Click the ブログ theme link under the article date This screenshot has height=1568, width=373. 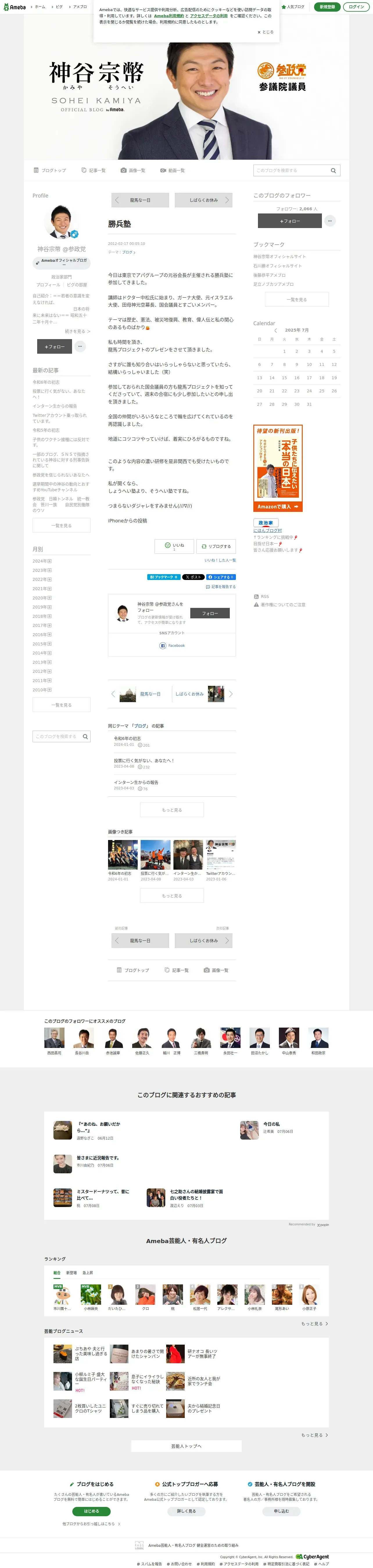coord(128,252)
